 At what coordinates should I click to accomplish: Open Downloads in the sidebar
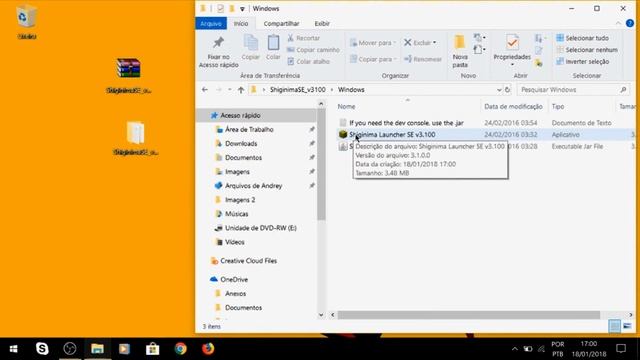click(x=241, y=144)
